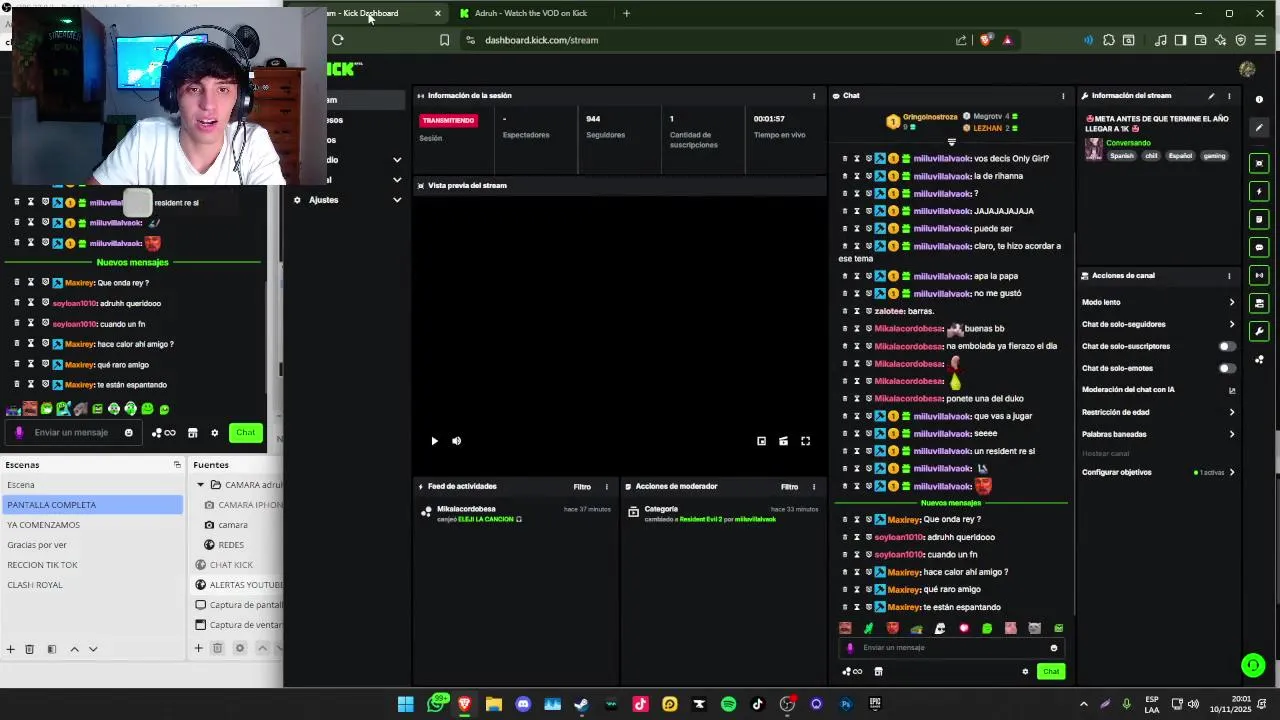Open session information options menu
This screenshot has height=720, width=1280.
coord(813,96)
